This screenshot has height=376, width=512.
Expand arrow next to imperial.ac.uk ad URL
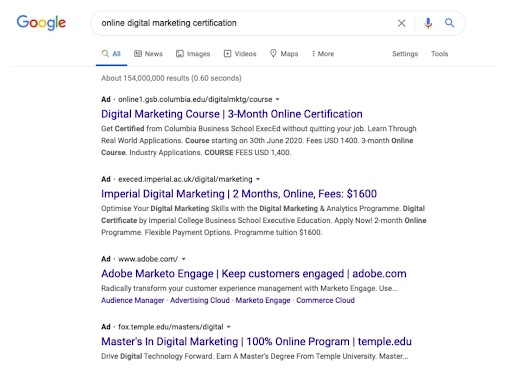(258, 179)
